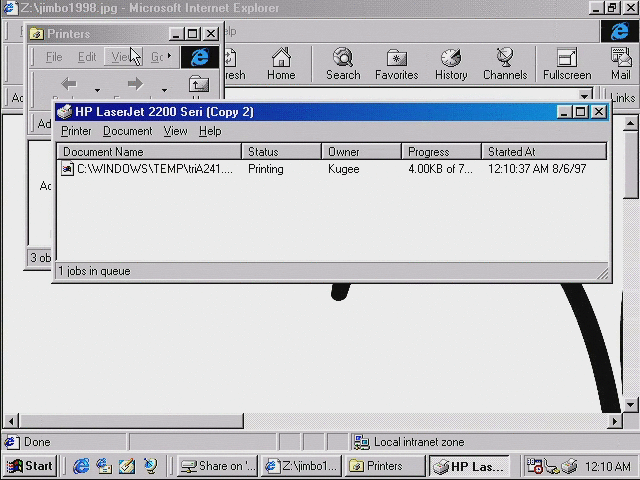Switch to the Printers taskbar button
The width and height of the screenshot is (640, 480).
pyautogui.click(x=384, y=466)
